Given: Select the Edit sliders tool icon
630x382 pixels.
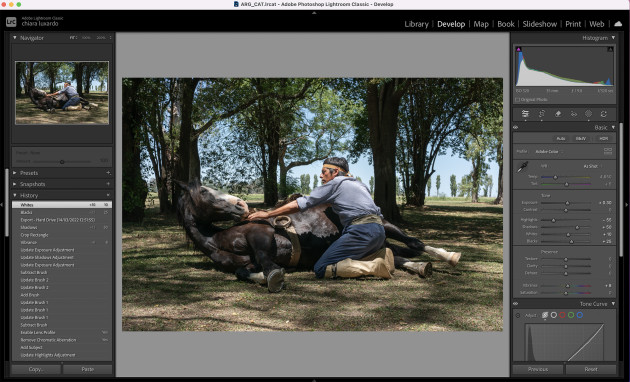Looking at the screenshot, I should (x=525, y=114).
